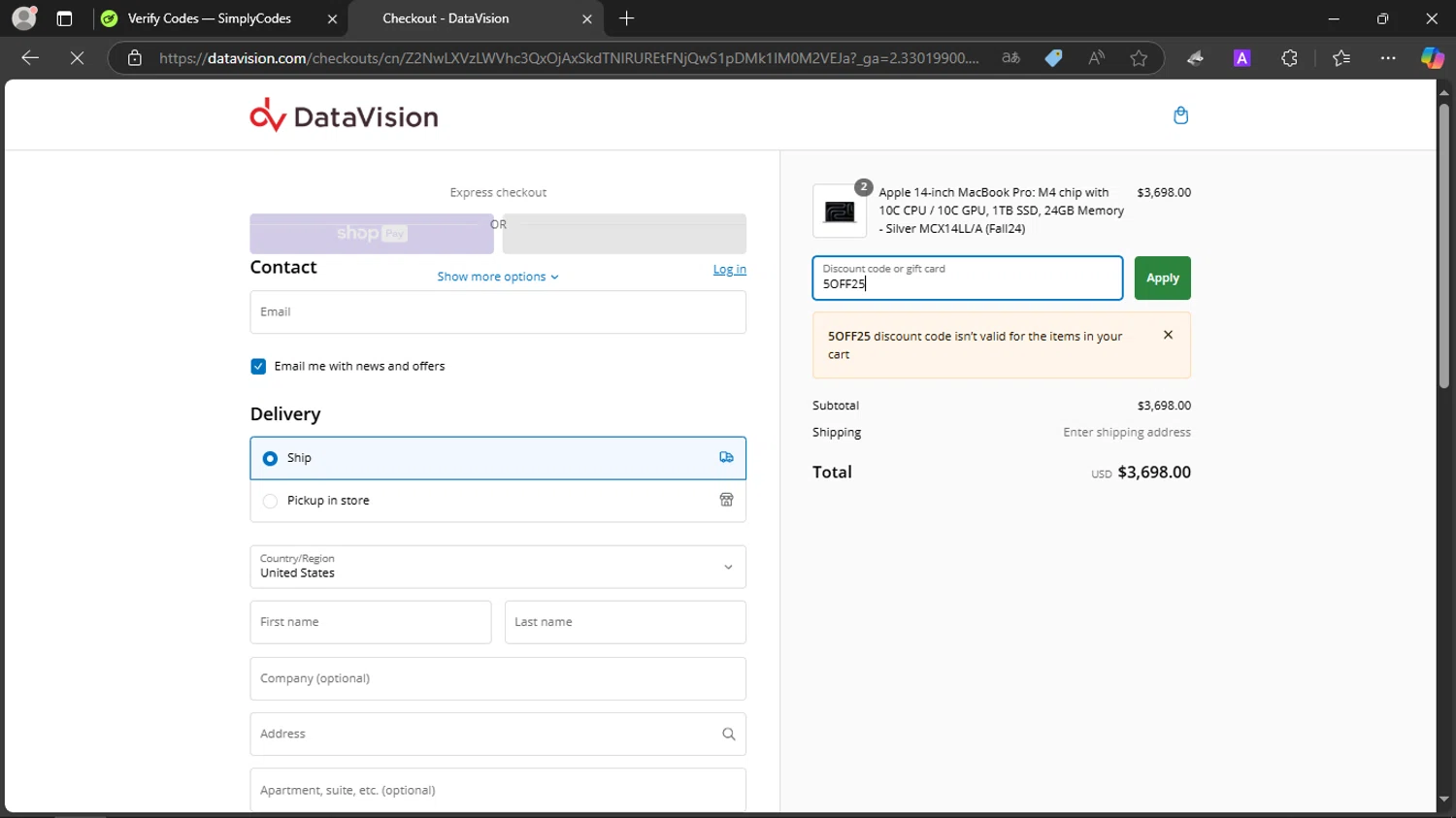Open the read aloud icon
Viewport: 1456px width, 818px height.
tap(1096, 58)
